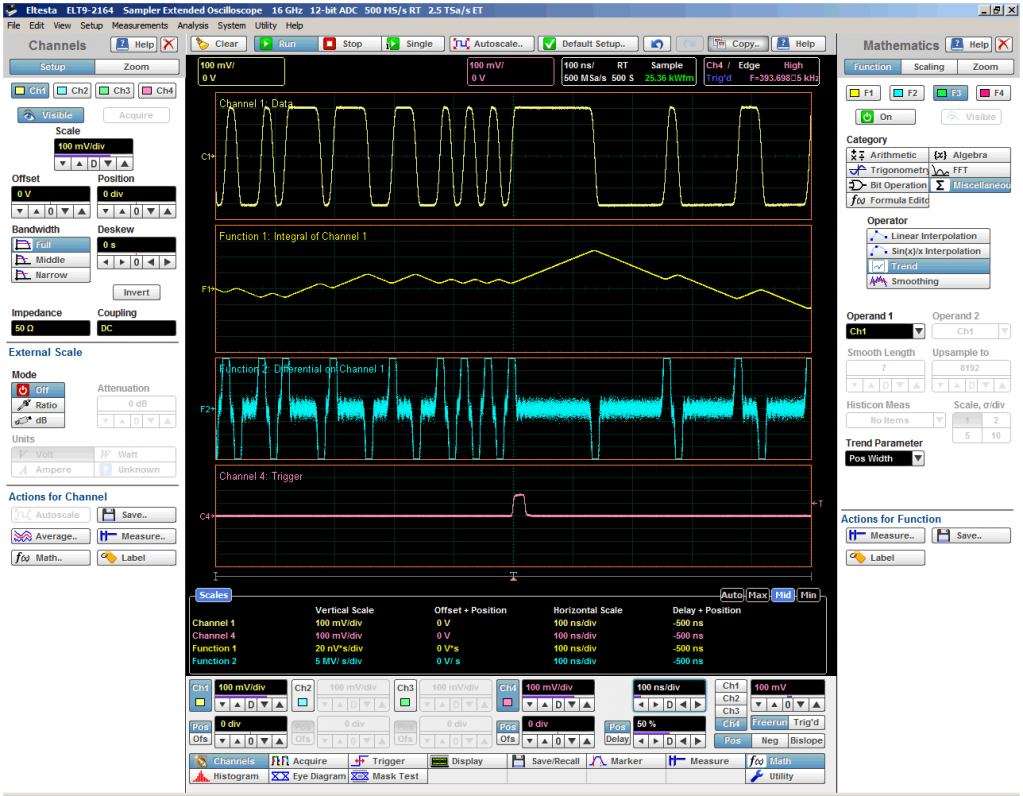
Task: Open the Copy dropdown in toolbar
Action: tap(736, 44)
